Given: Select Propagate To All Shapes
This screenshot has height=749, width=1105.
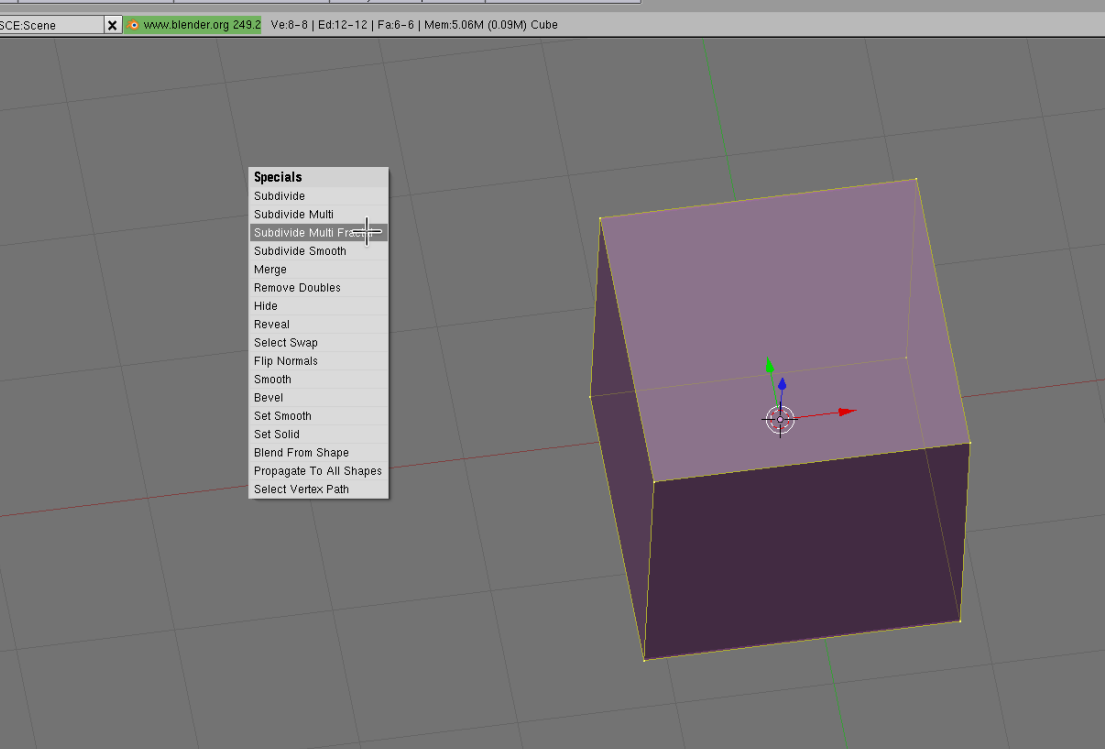Looking at the screenshot, I should point(319,471).
